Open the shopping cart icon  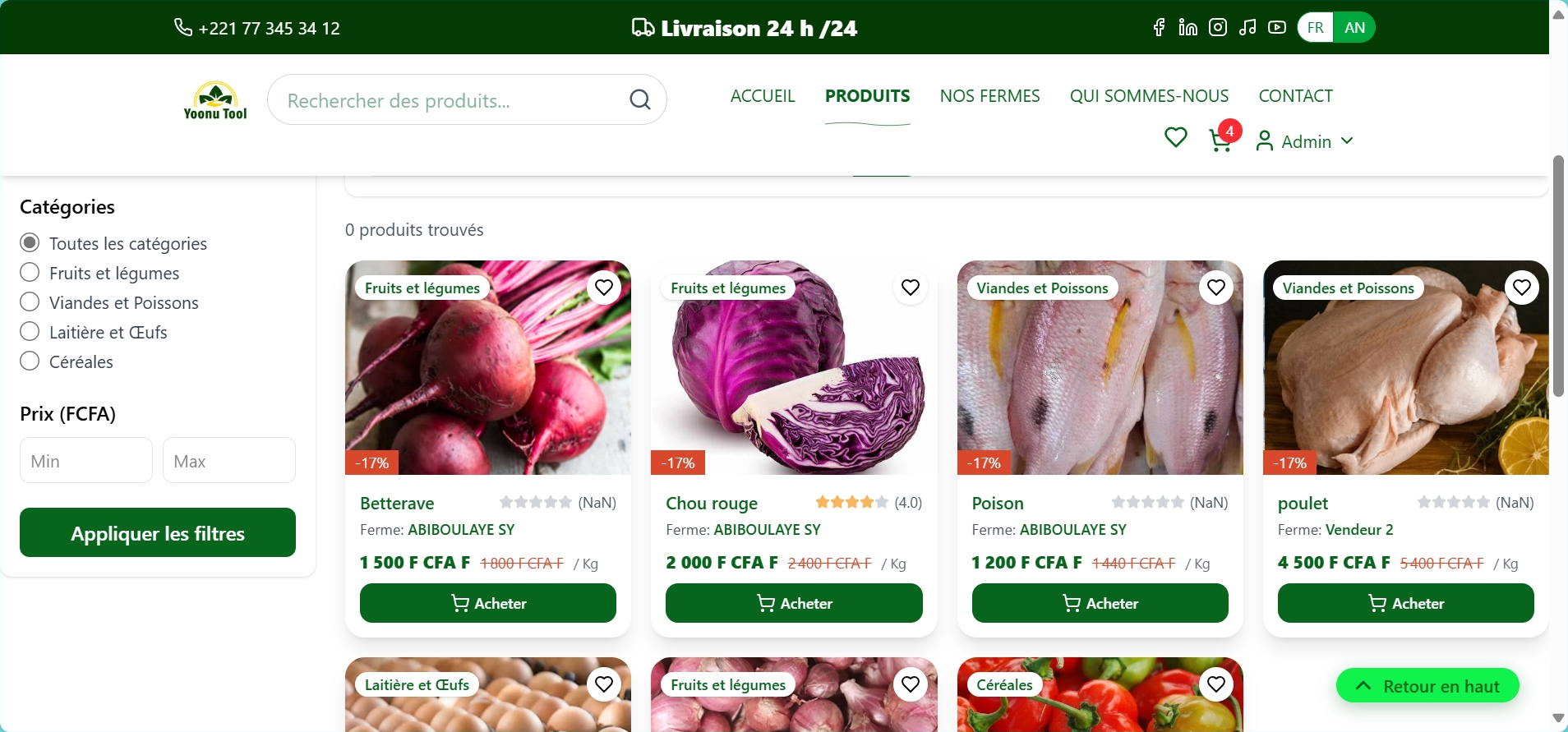pos(1221,140)
